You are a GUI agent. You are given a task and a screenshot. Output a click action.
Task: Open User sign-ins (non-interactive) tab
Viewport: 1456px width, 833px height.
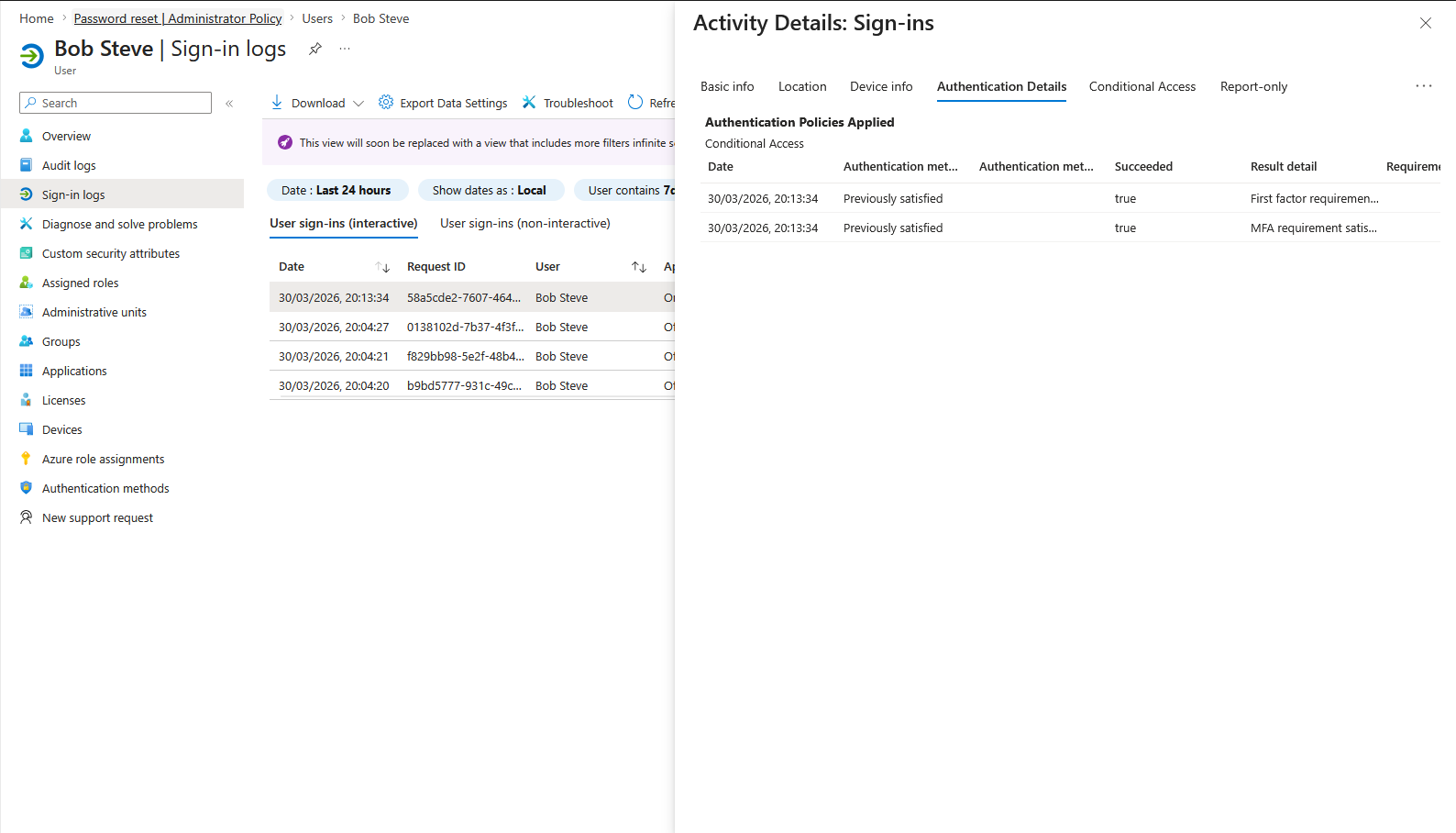pos(524,224)
